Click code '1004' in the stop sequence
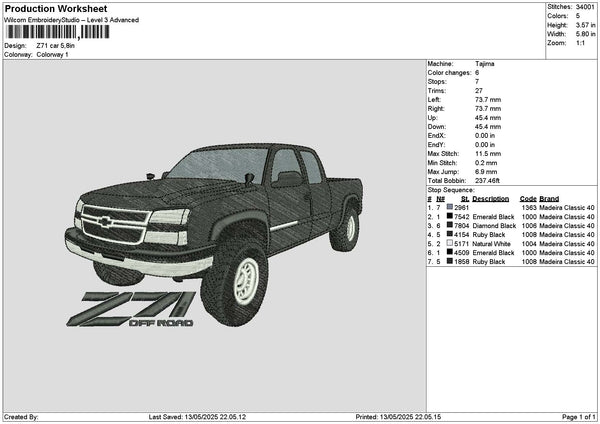600x424 pixels. (529, 244)
